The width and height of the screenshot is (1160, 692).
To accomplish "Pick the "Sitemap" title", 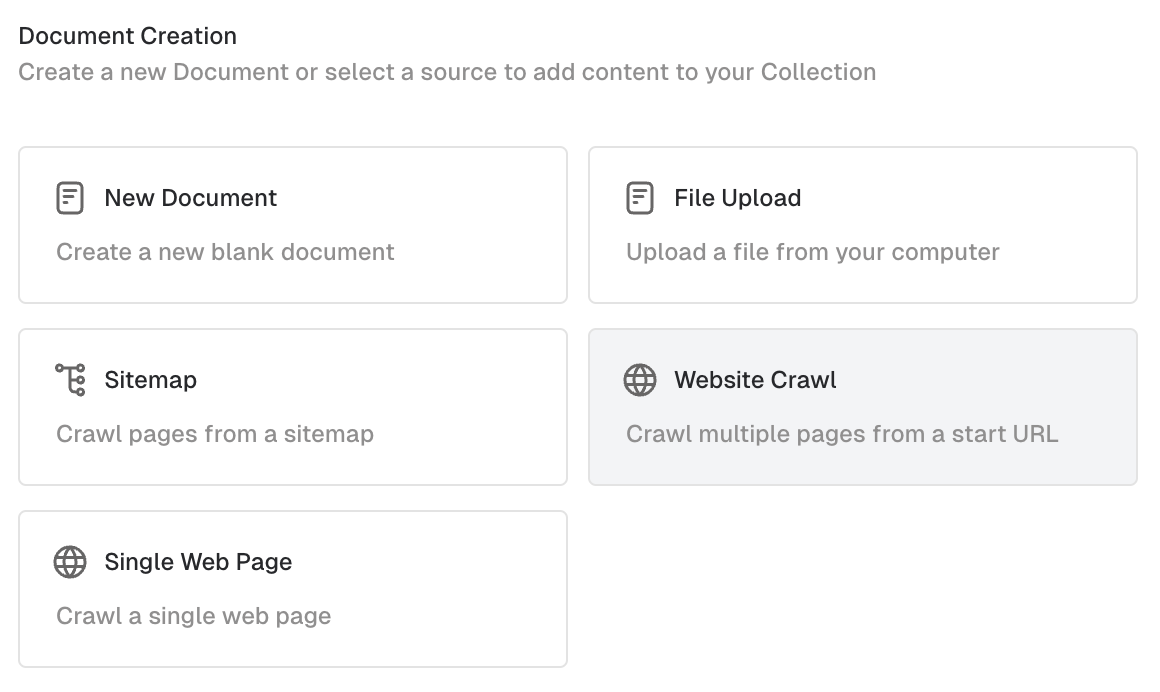I will (x=151, y=380).
